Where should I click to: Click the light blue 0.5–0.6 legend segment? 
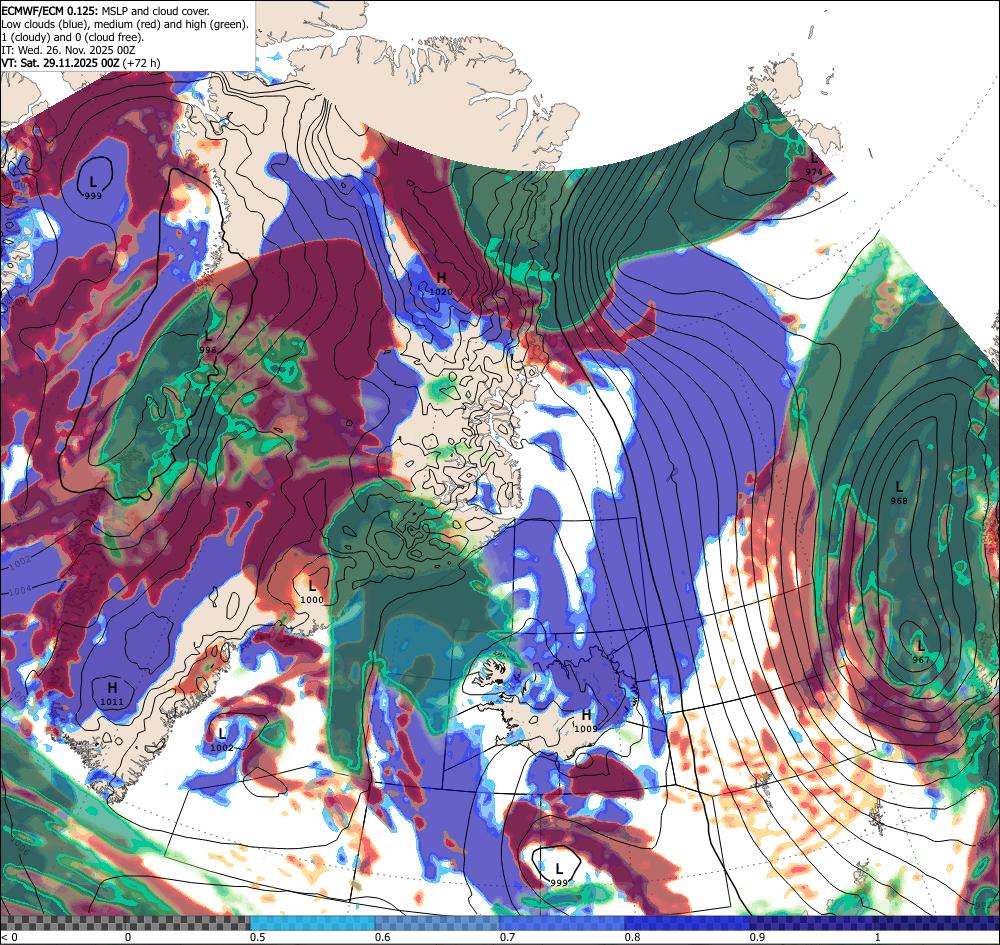tap(312, 923)
